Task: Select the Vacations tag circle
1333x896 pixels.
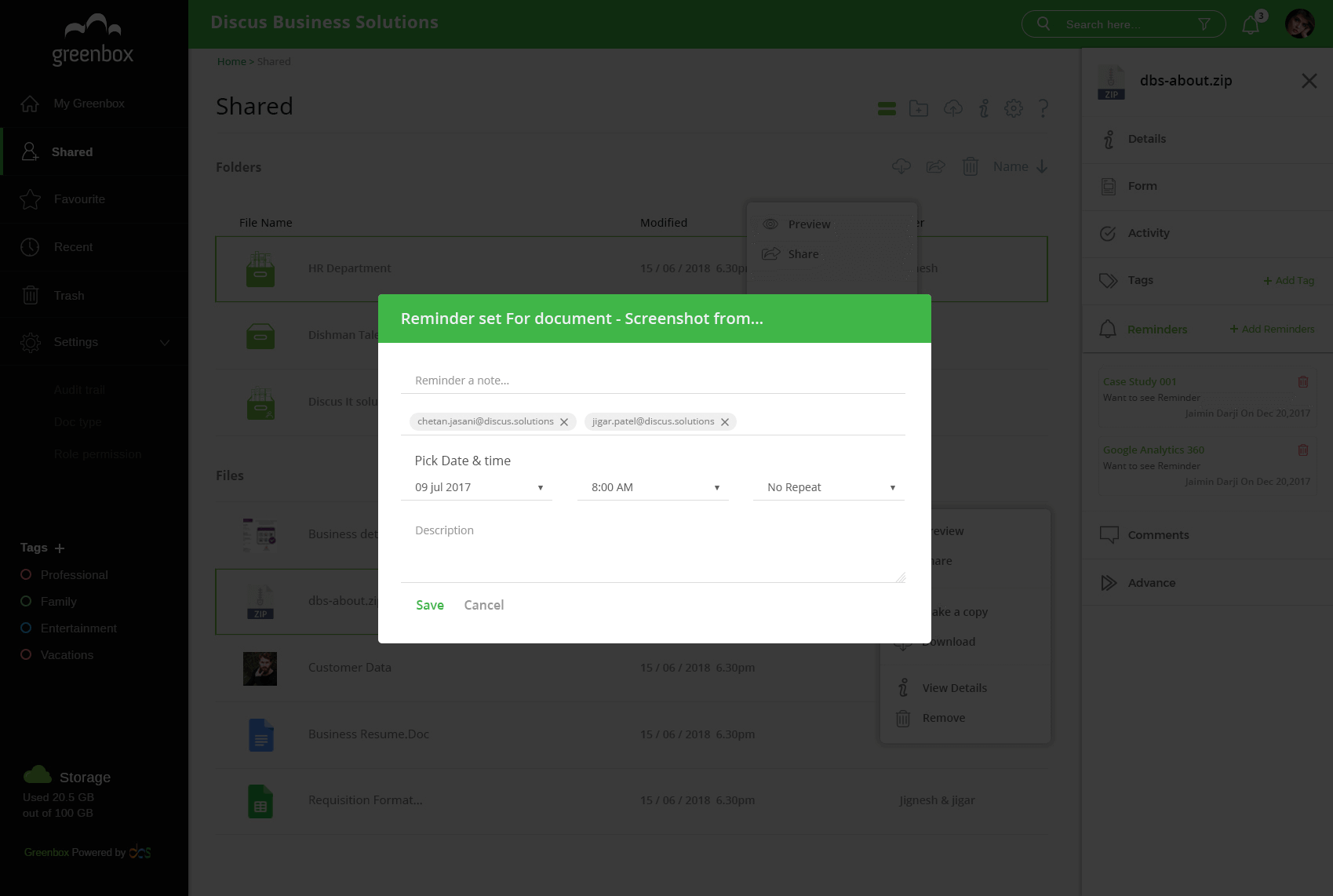Action: click(x=26, y=655)
